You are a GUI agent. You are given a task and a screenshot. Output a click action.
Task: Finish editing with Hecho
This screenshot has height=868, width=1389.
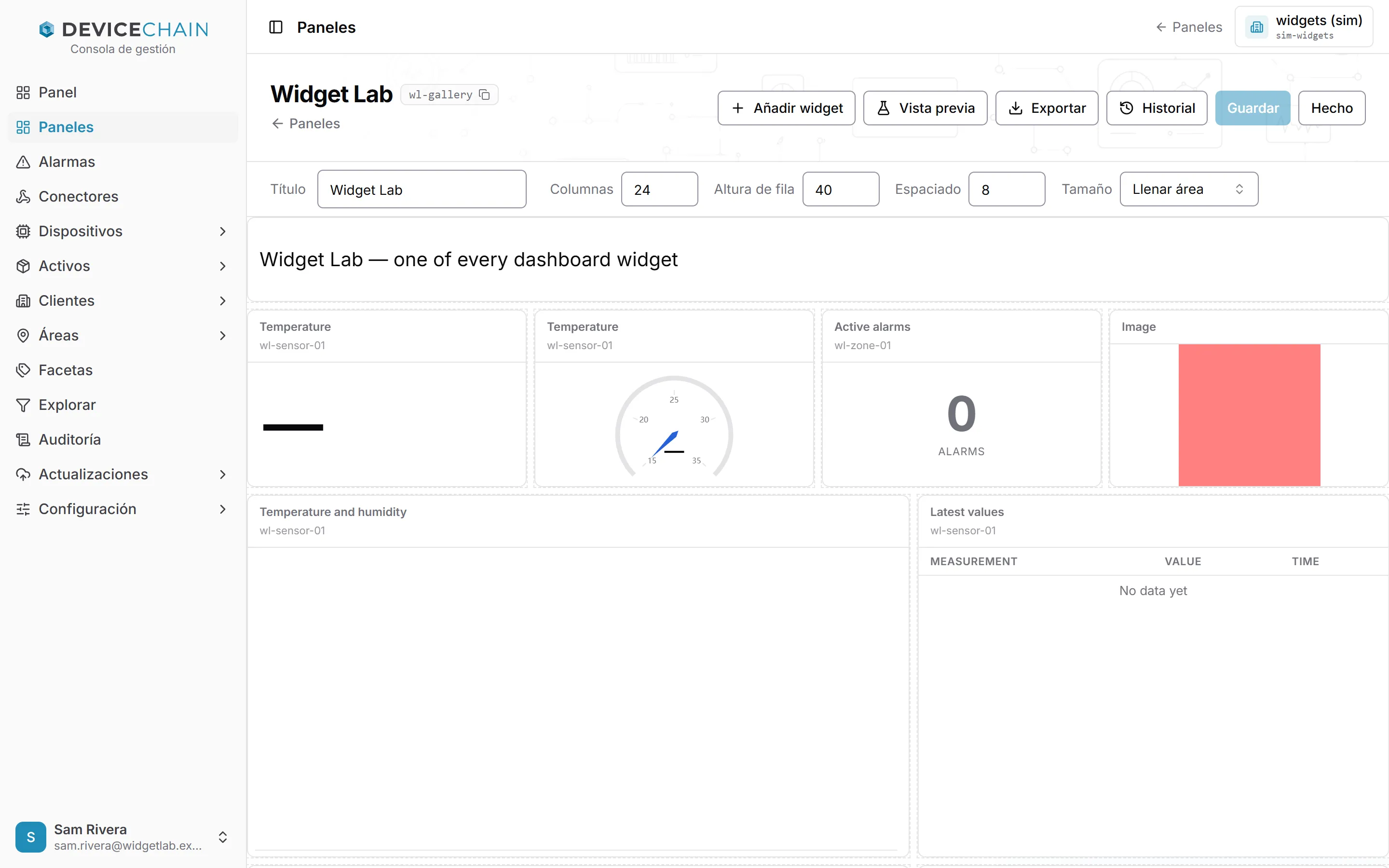point(1332,108)
